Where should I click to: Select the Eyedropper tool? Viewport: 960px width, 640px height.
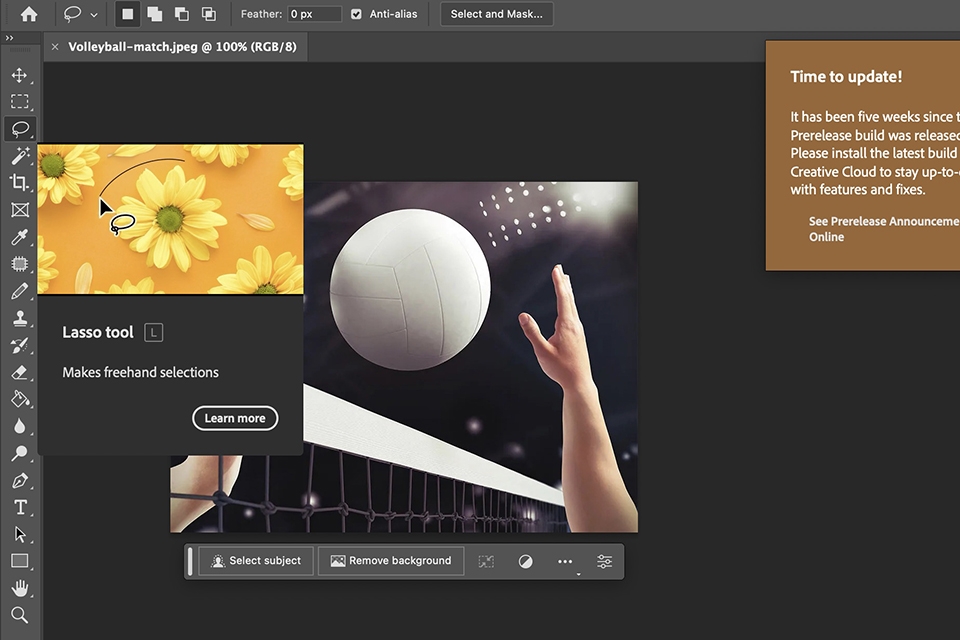click(x=20, y=237)
